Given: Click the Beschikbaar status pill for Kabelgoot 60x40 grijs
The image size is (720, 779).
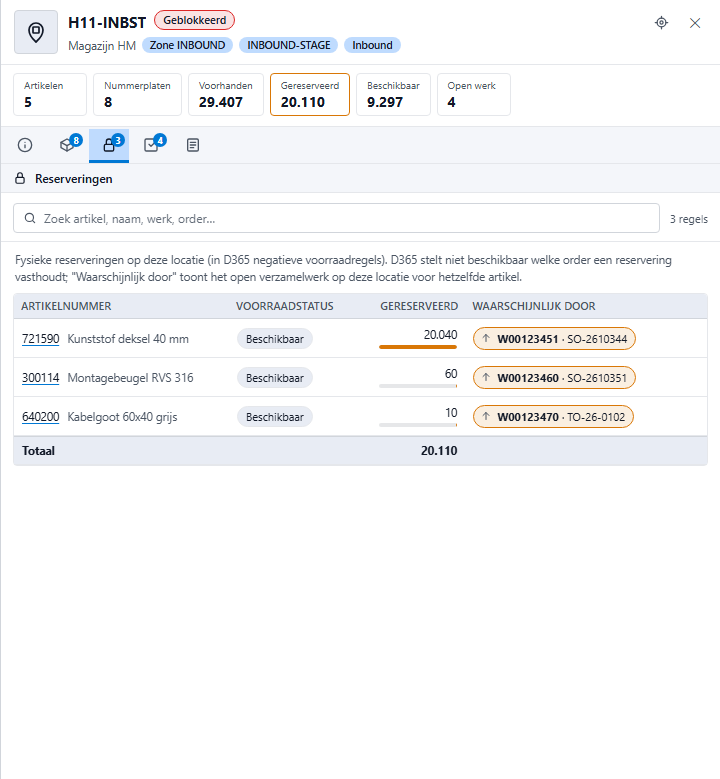Looking at the screenshot, I should 275,417.
